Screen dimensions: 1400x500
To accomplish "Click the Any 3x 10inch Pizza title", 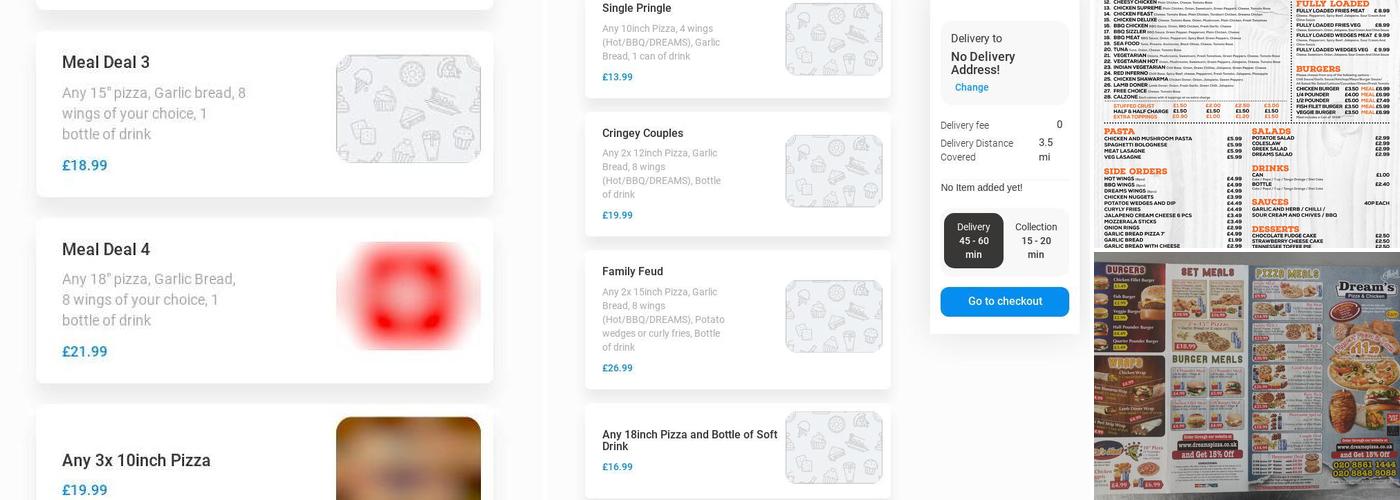I will [136, 460].
